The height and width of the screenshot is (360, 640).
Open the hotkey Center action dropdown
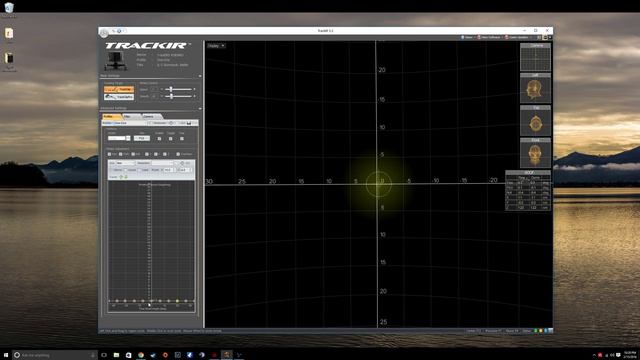coord(119,138)
